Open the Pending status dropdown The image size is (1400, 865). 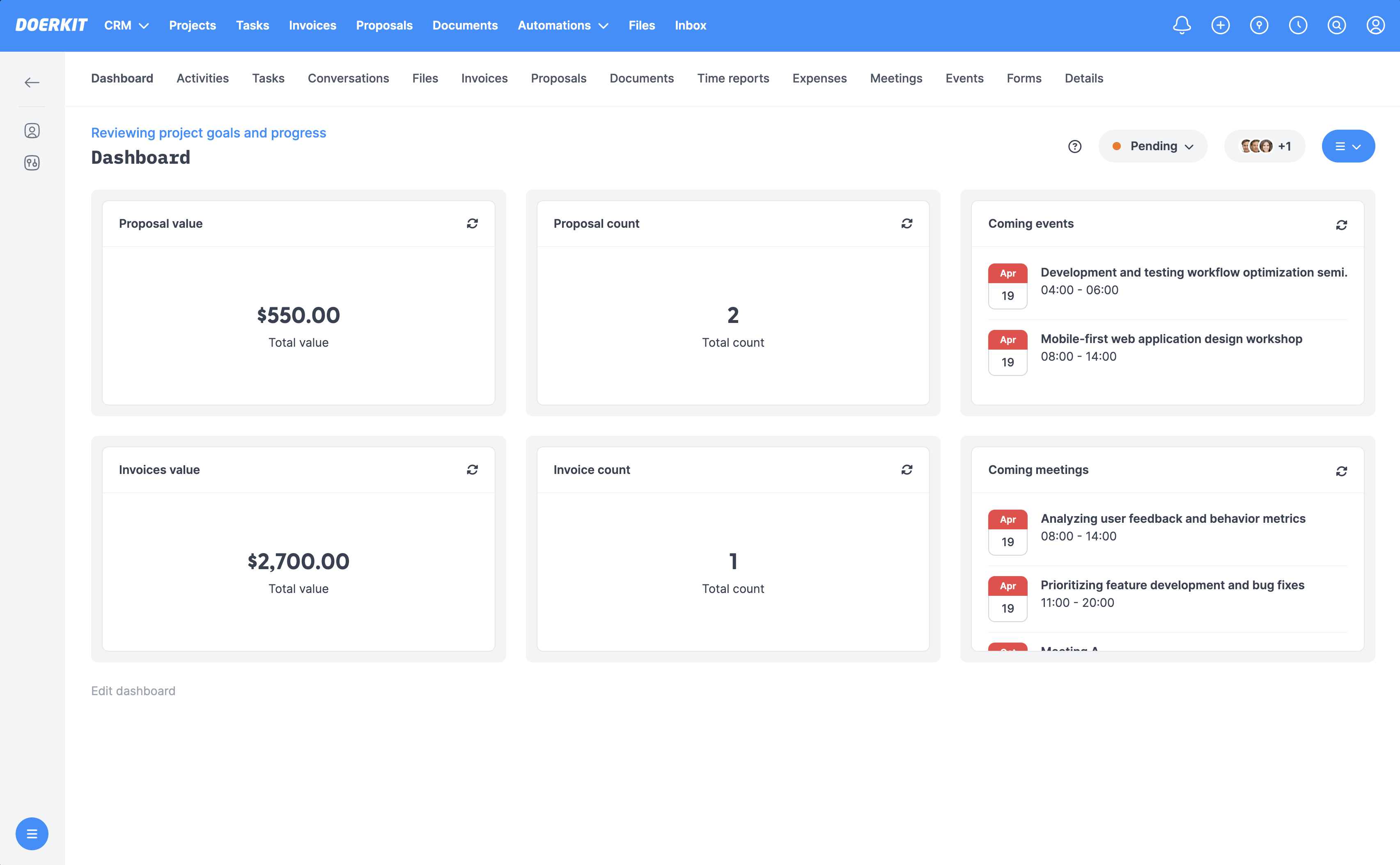coord(1153,146)
